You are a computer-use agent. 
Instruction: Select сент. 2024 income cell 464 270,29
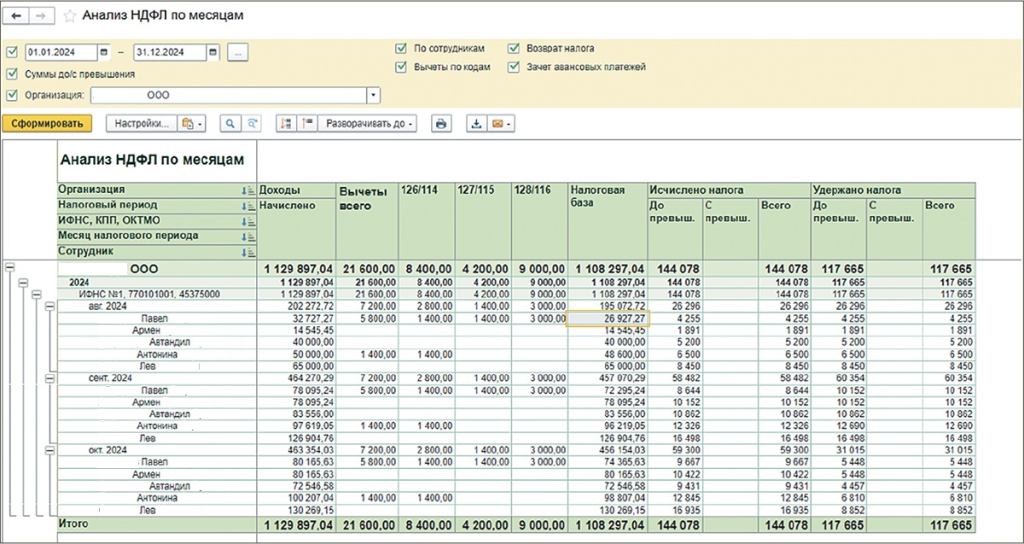pos(296,378)
